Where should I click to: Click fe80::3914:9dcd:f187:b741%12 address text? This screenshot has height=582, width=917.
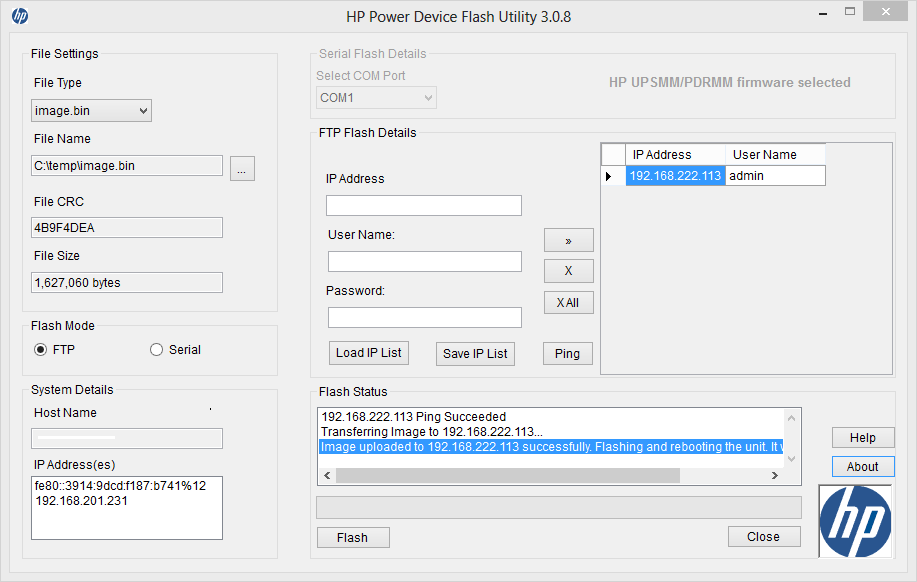pyautogui.click(x=120, y=485)
